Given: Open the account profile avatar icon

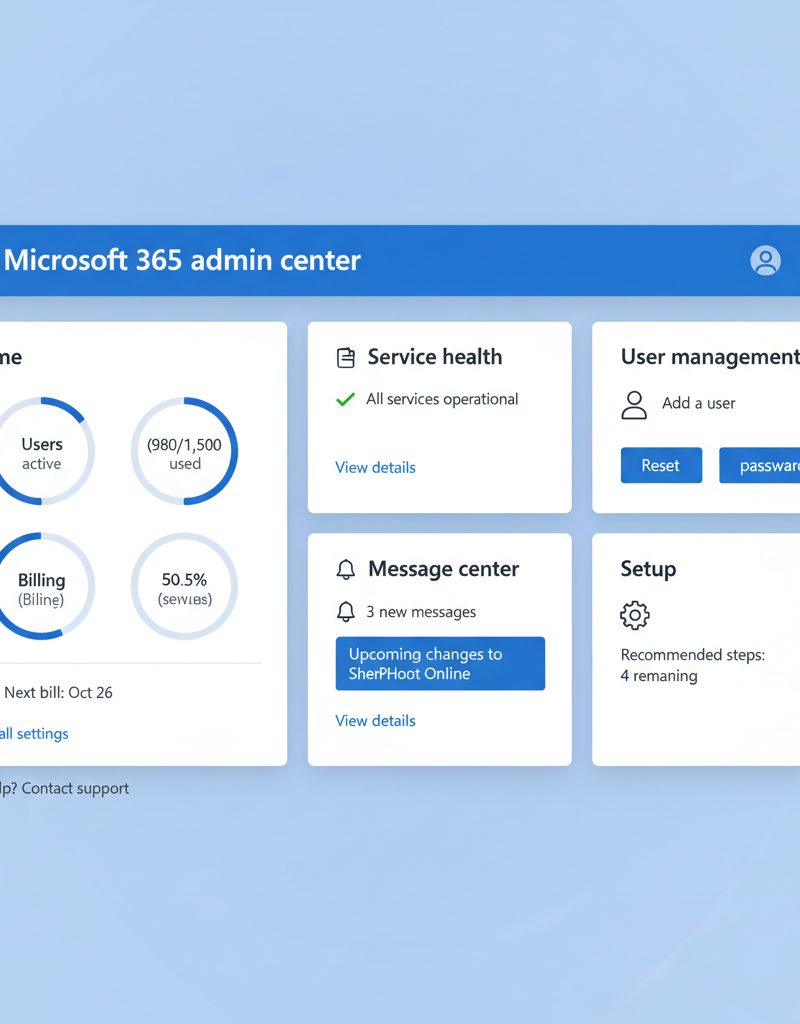Looking at the screenshot, I should pos(765,261).
